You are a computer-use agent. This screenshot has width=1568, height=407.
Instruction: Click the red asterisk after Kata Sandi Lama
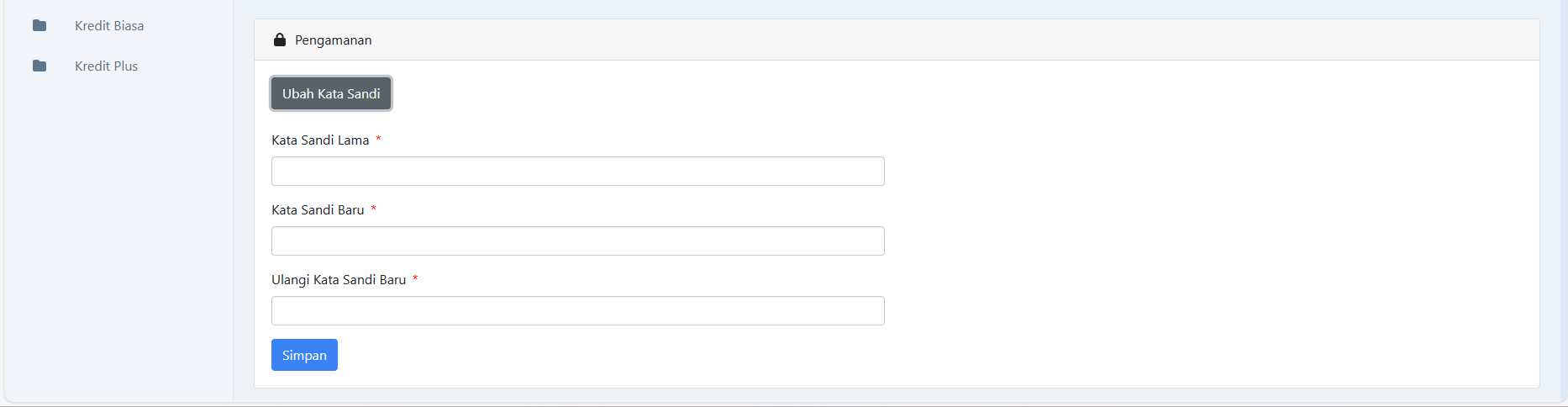(x=378, y=139)
